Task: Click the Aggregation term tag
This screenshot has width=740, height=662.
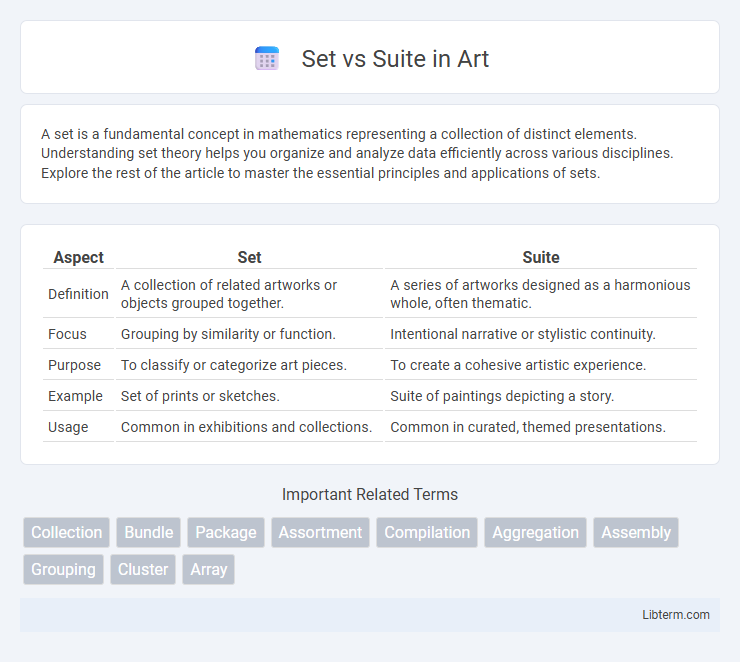Action: (536, 532)
